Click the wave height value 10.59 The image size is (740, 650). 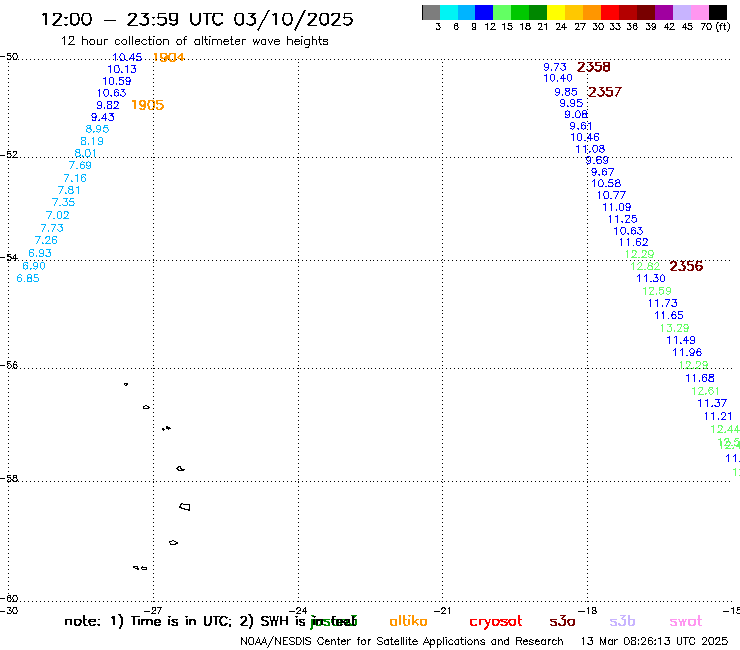117,81
